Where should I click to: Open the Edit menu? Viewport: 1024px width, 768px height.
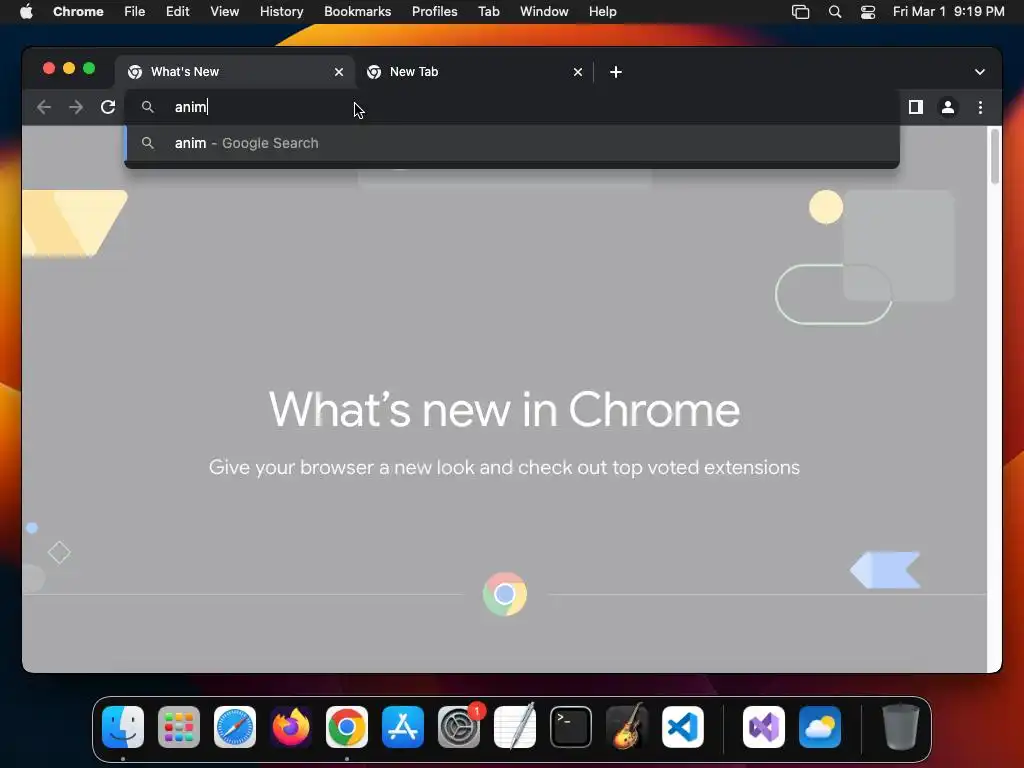click(x=177, y=12)
